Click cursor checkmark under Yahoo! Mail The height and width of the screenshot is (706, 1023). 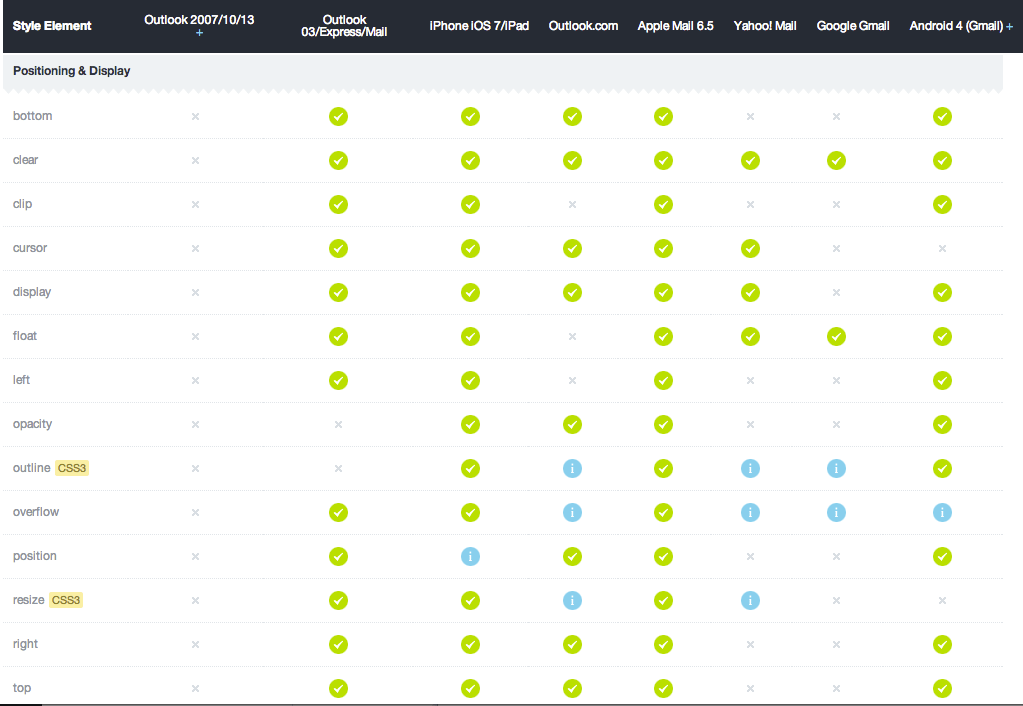pos(750,249)
